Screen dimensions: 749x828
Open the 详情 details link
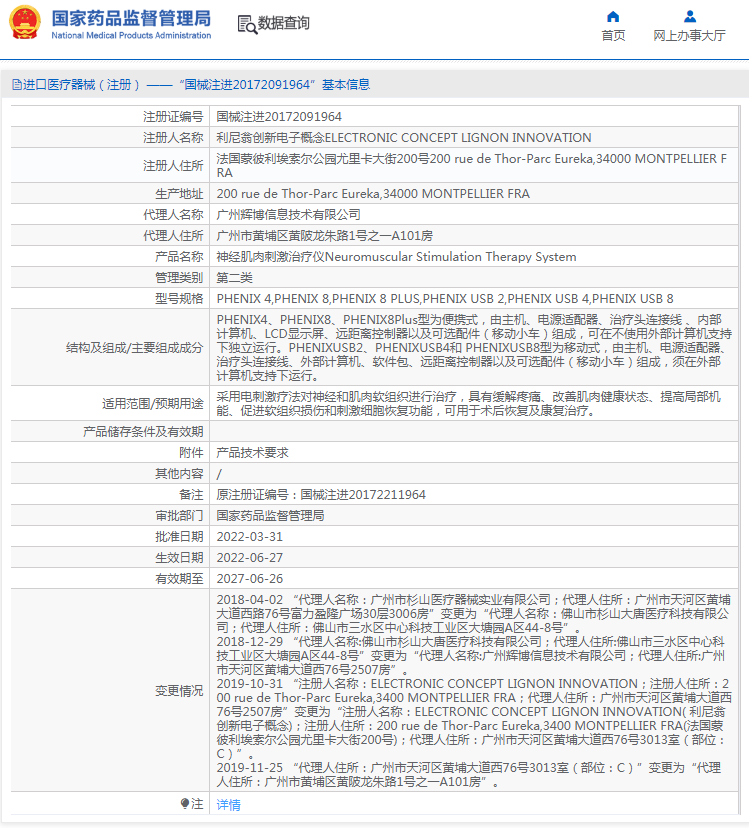[x=228, y=804]
